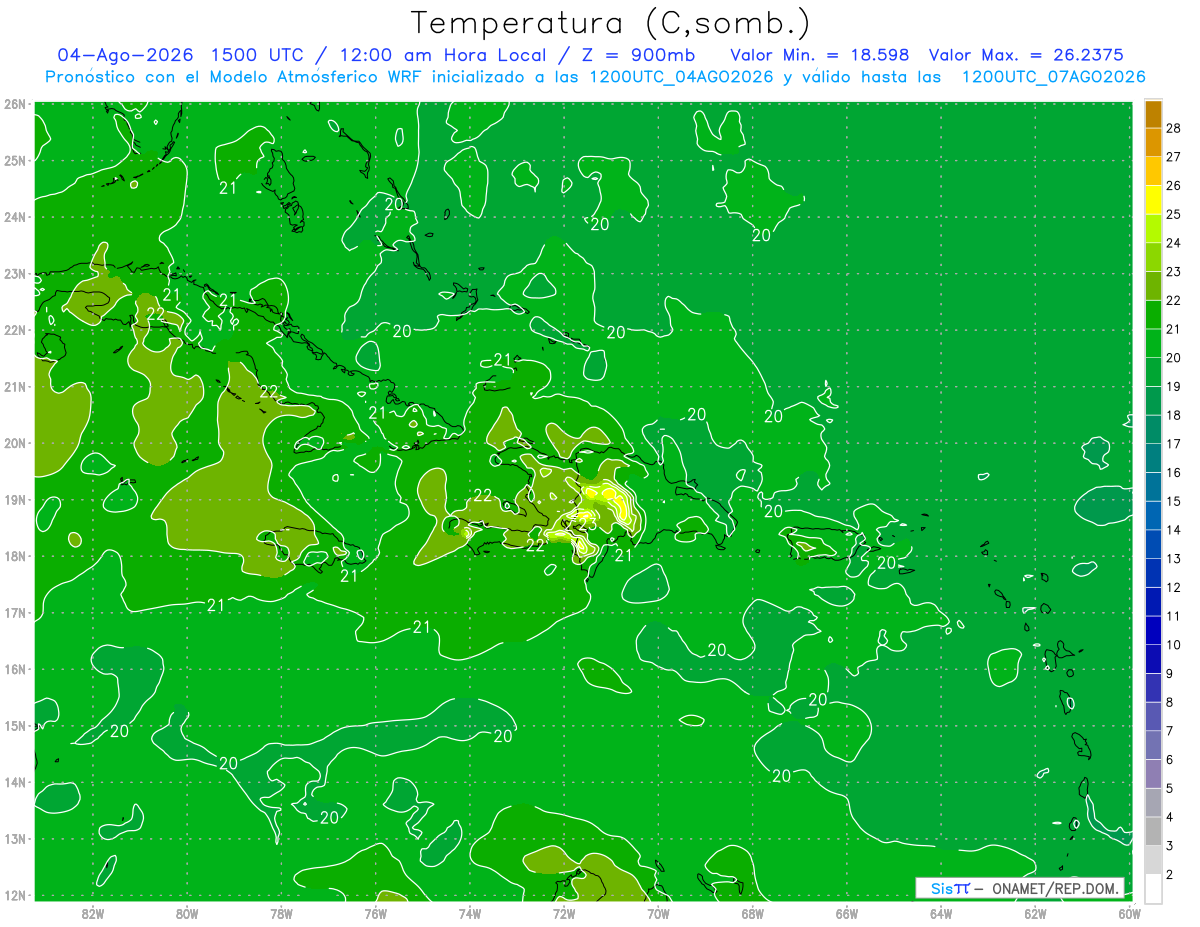Click the '18' label on the color legend
1200x927 pixels.
[x=1174, y=415]
